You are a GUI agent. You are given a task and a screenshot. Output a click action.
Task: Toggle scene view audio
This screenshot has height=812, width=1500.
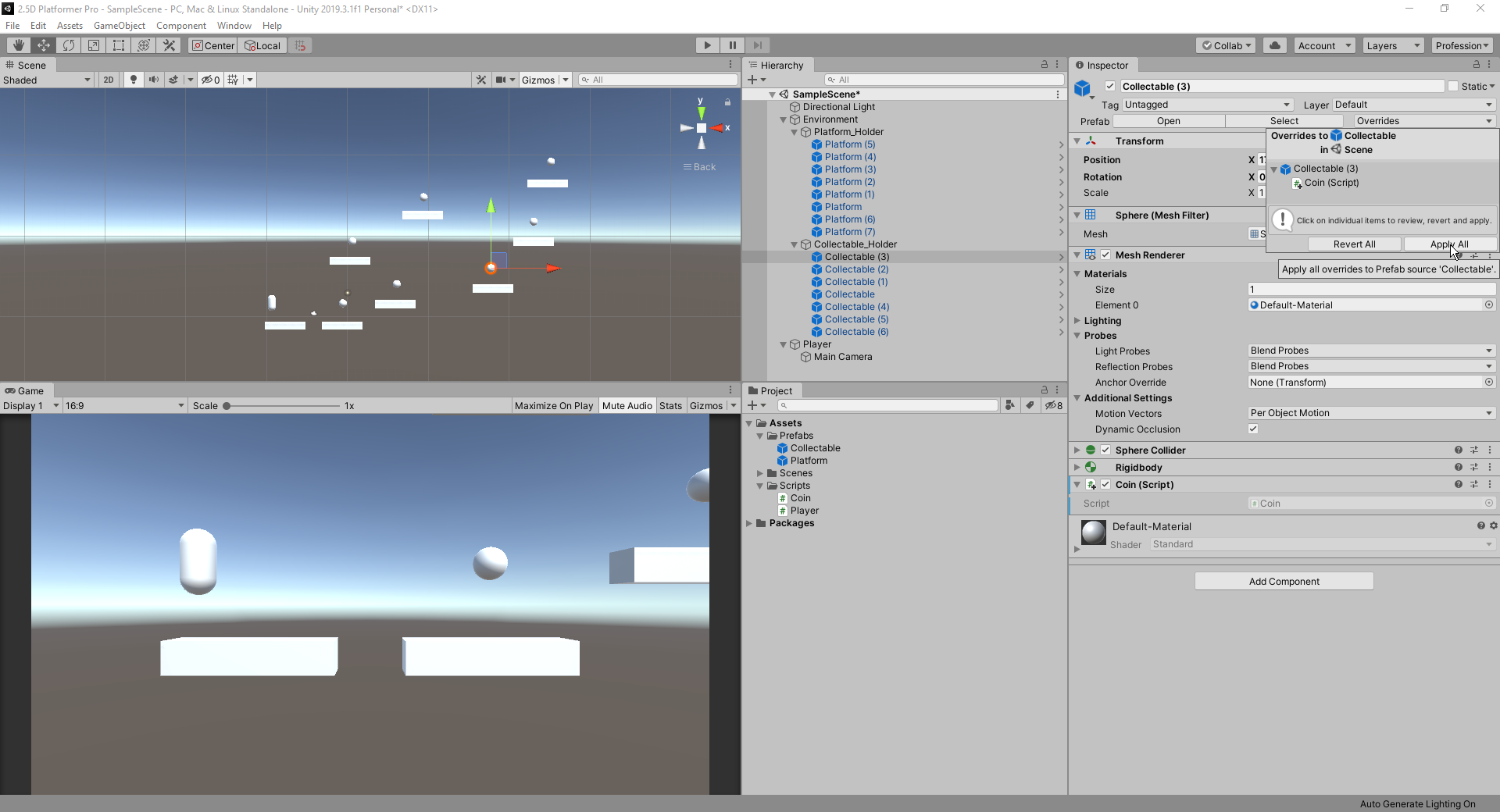[153, 79]
